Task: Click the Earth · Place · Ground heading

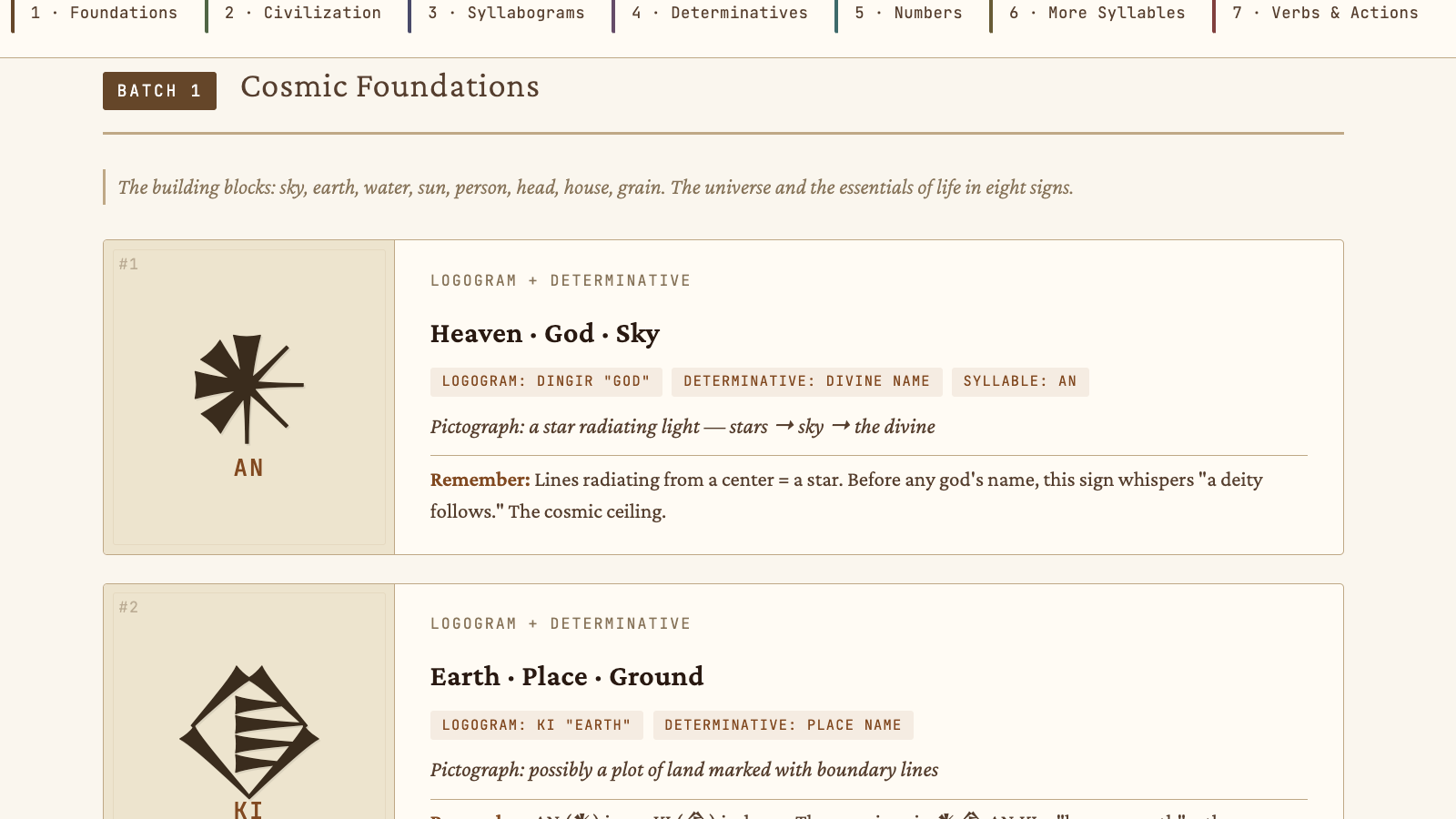Action: (x=566, y=677)
